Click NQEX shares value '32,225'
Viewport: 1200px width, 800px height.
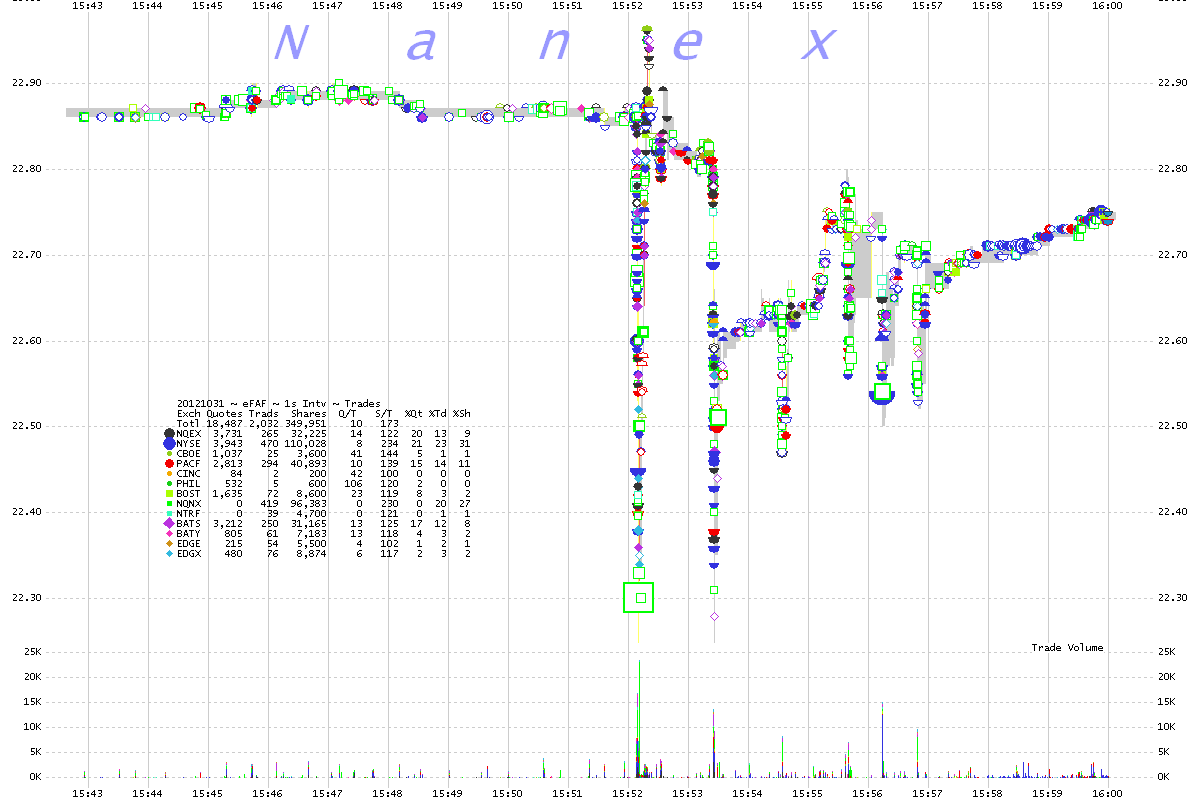(x=309, y=434)
